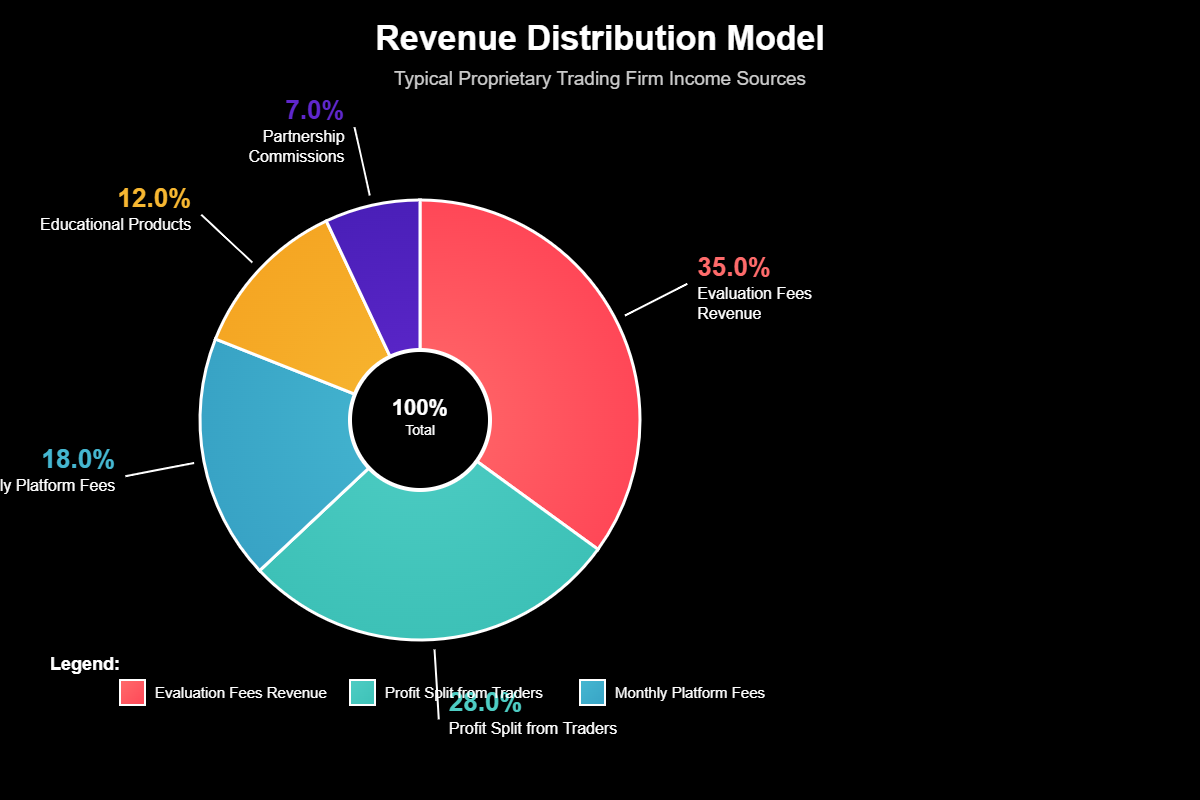Select "Monthly Platform Fees" legend text
Screen dimensions: 1200x800
(689, 693)
